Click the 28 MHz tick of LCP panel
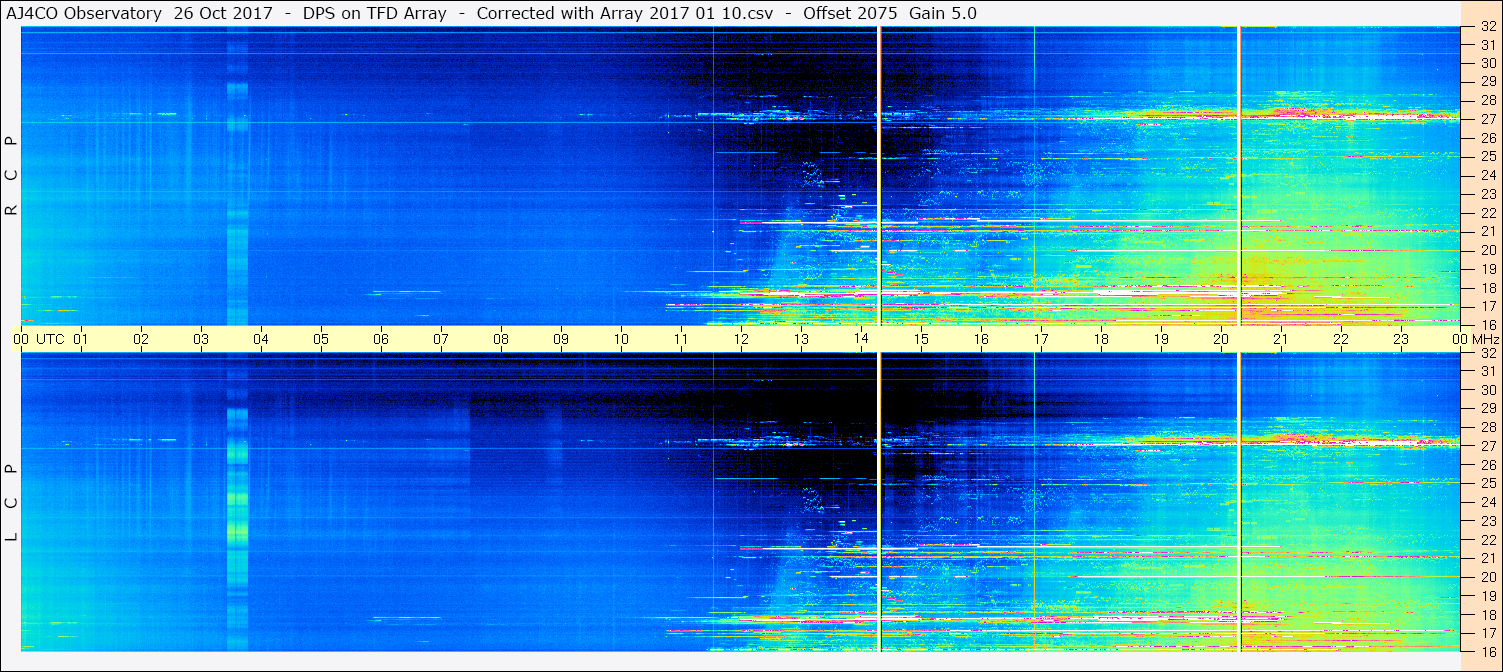The width and height of the screenshot is (1503, 672). coord(1487,428)
